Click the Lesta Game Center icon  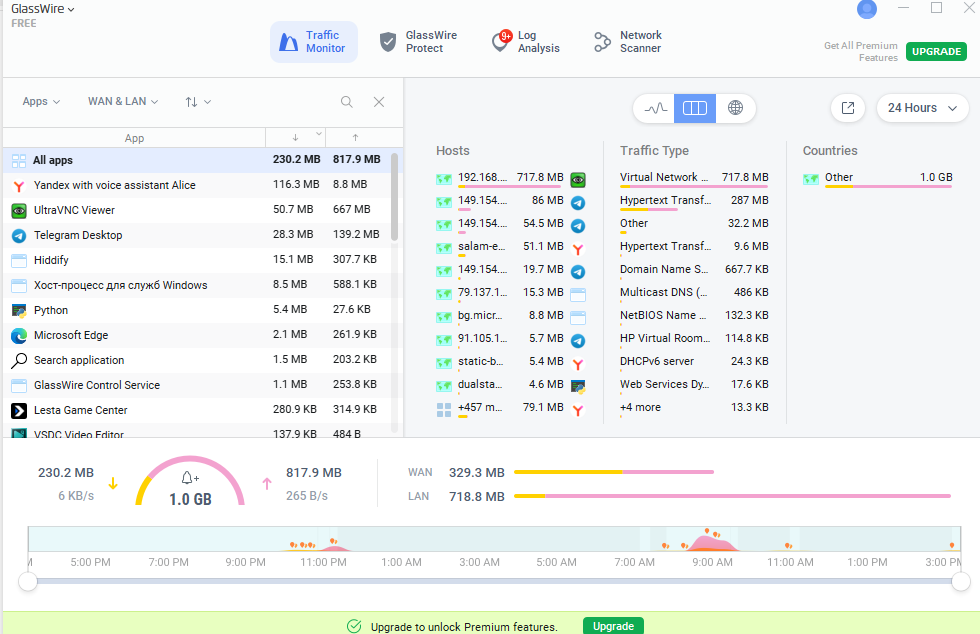point(19,411)
